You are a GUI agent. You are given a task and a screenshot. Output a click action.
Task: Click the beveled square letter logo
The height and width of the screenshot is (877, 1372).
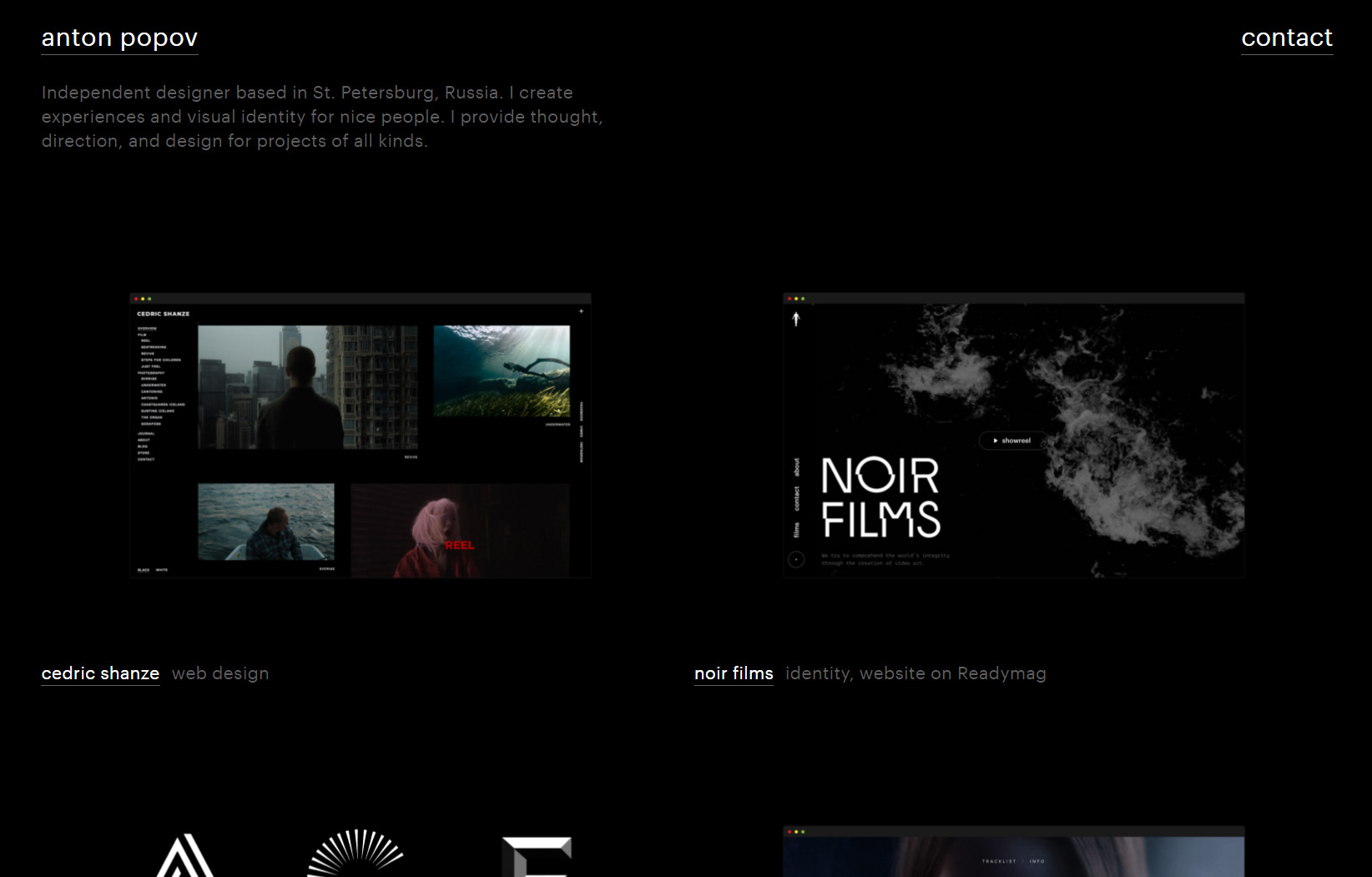pyautogui.click(x=537, y=857)
